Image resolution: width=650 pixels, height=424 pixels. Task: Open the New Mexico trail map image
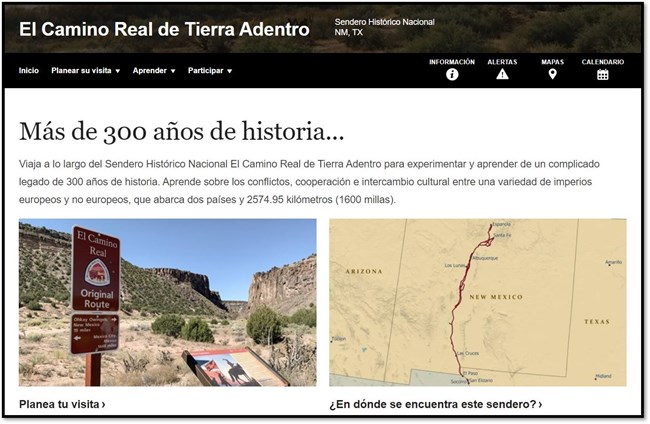point(478,303)
